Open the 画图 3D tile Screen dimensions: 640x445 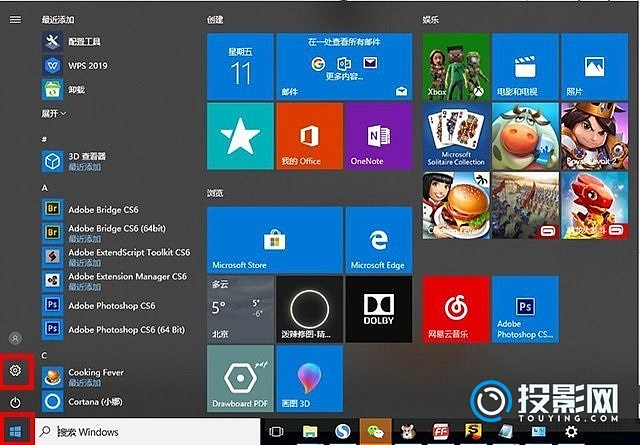309,378
